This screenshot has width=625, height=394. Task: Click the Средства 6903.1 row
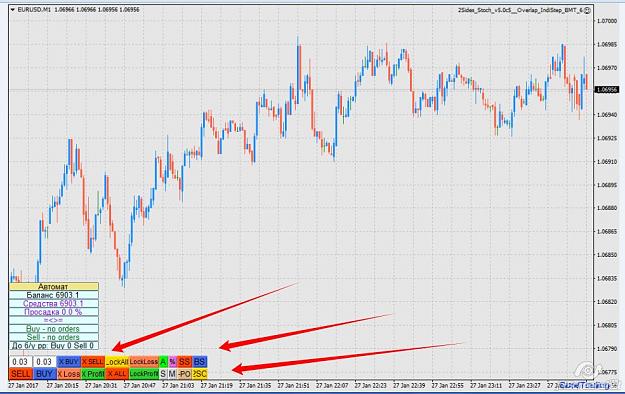[54, 303]
